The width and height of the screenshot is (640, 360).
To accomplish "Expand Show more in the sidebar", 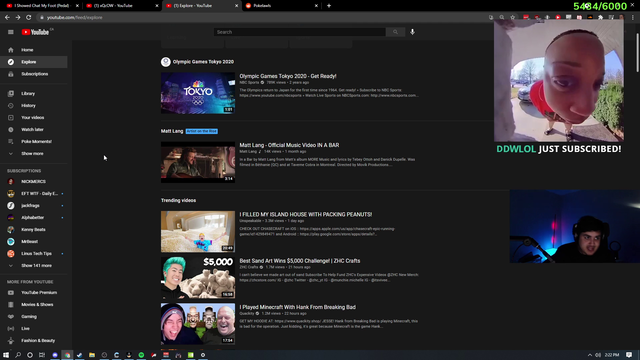I will click(x=34, y=153).
